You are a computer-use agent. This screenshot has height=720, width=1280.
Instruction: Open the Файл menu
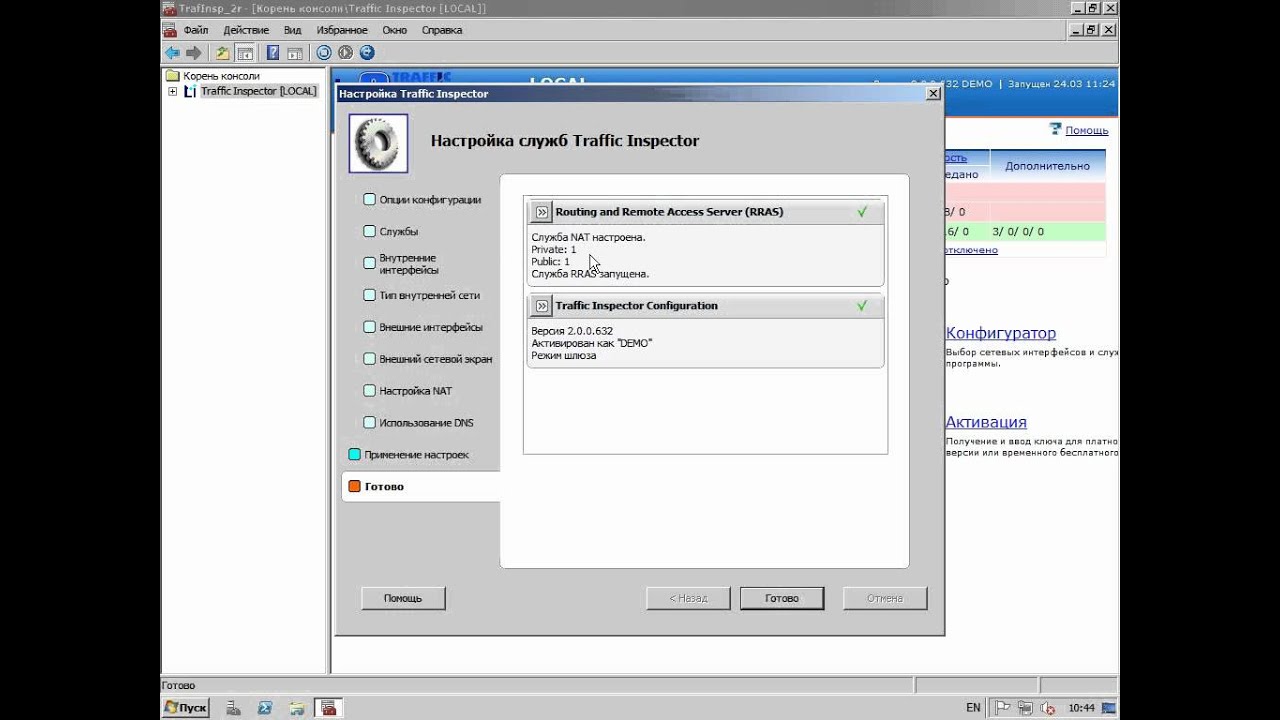[x=196, y=30]
